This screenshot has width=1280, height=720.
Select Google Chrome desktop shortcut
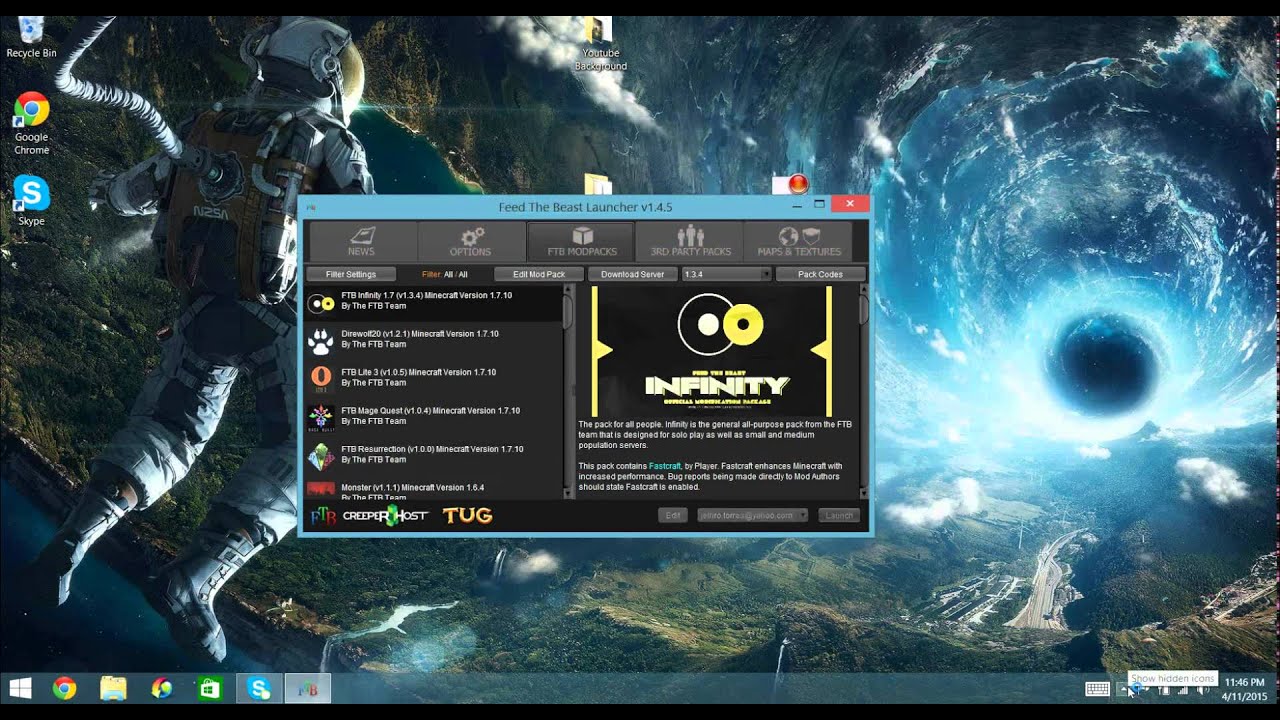click(31, 124)
